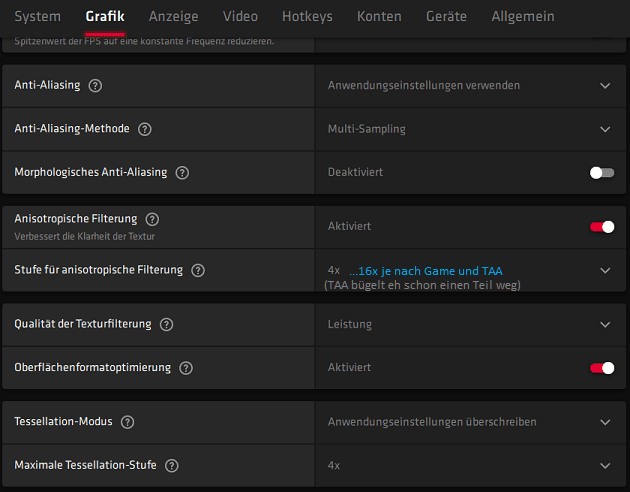
Task: Open the Konten tab
Action: (x=379, y=16)
